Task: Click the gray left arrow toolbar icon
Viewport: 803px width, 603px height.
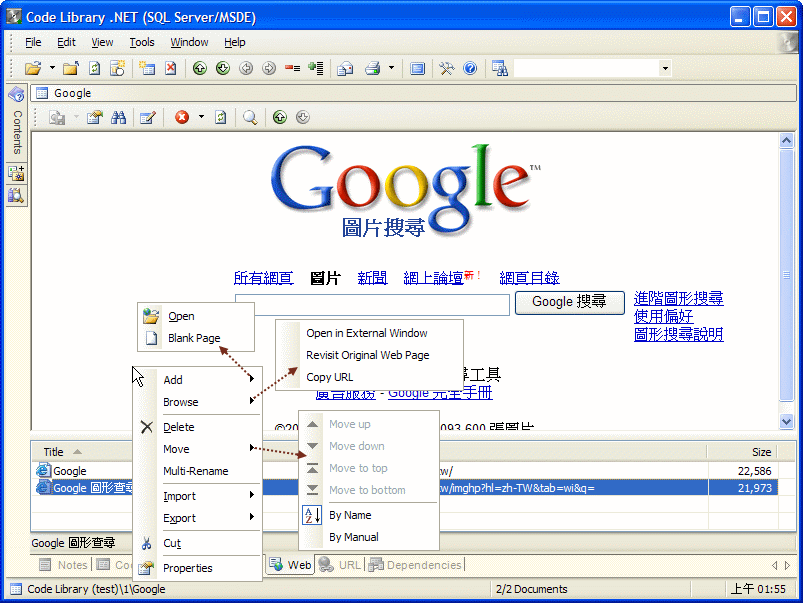Action: [246, 68]
